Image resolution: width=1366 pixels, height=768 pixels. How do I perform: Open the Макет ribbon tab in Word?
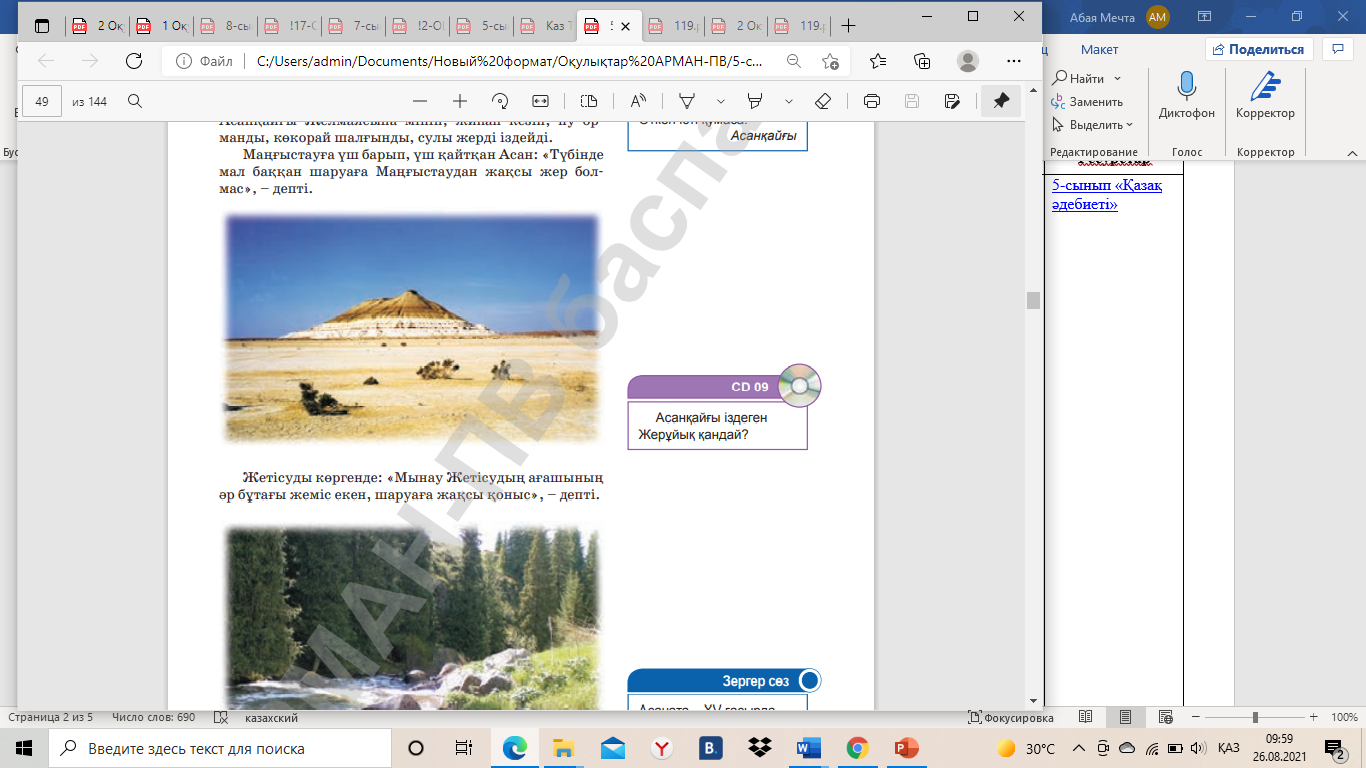1099,49
